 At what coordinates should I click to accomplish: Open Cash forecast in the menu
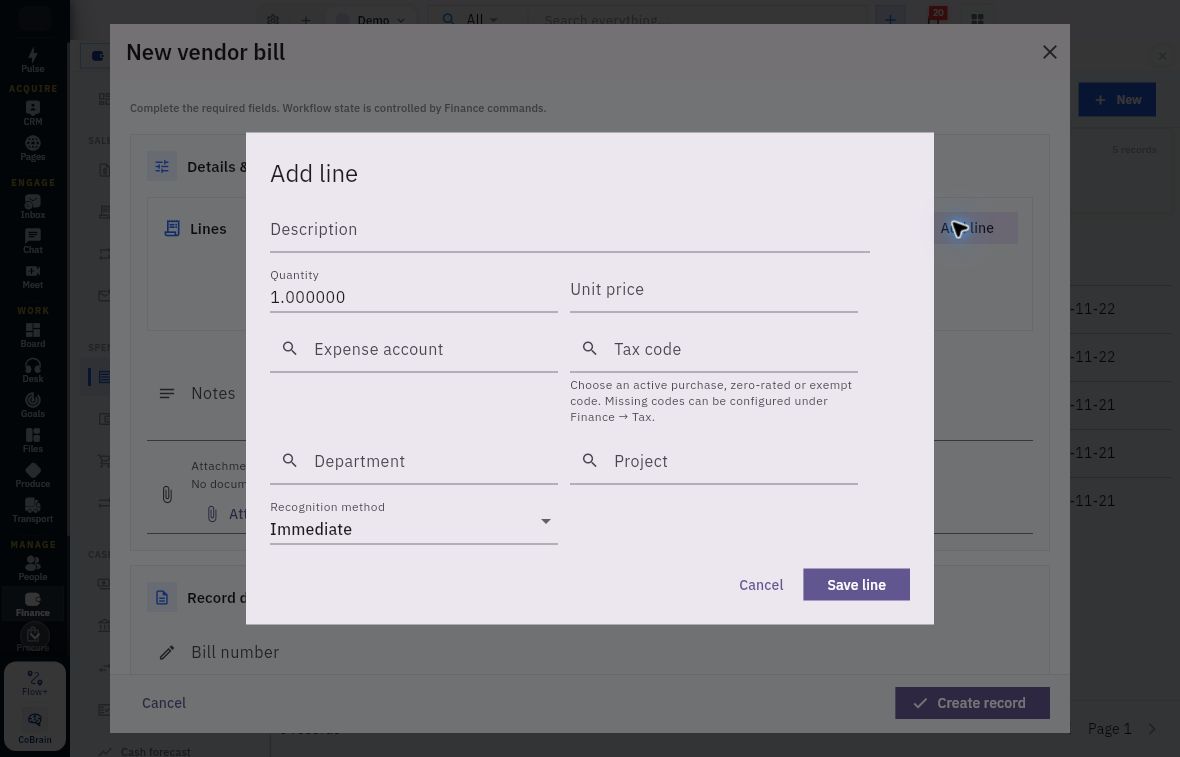click(146, 751)
